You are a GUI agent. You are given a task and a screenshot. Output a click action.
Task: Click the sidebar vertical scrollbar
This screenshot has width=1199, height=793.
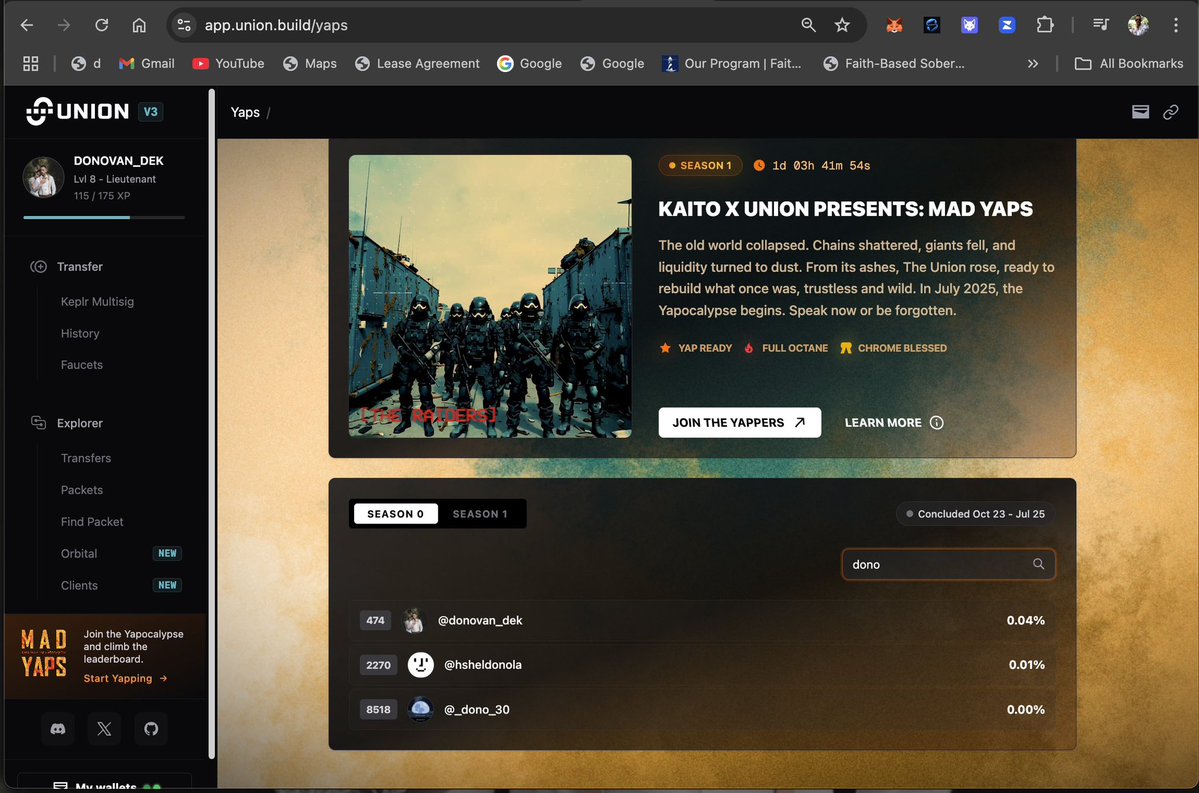(212, 424)
